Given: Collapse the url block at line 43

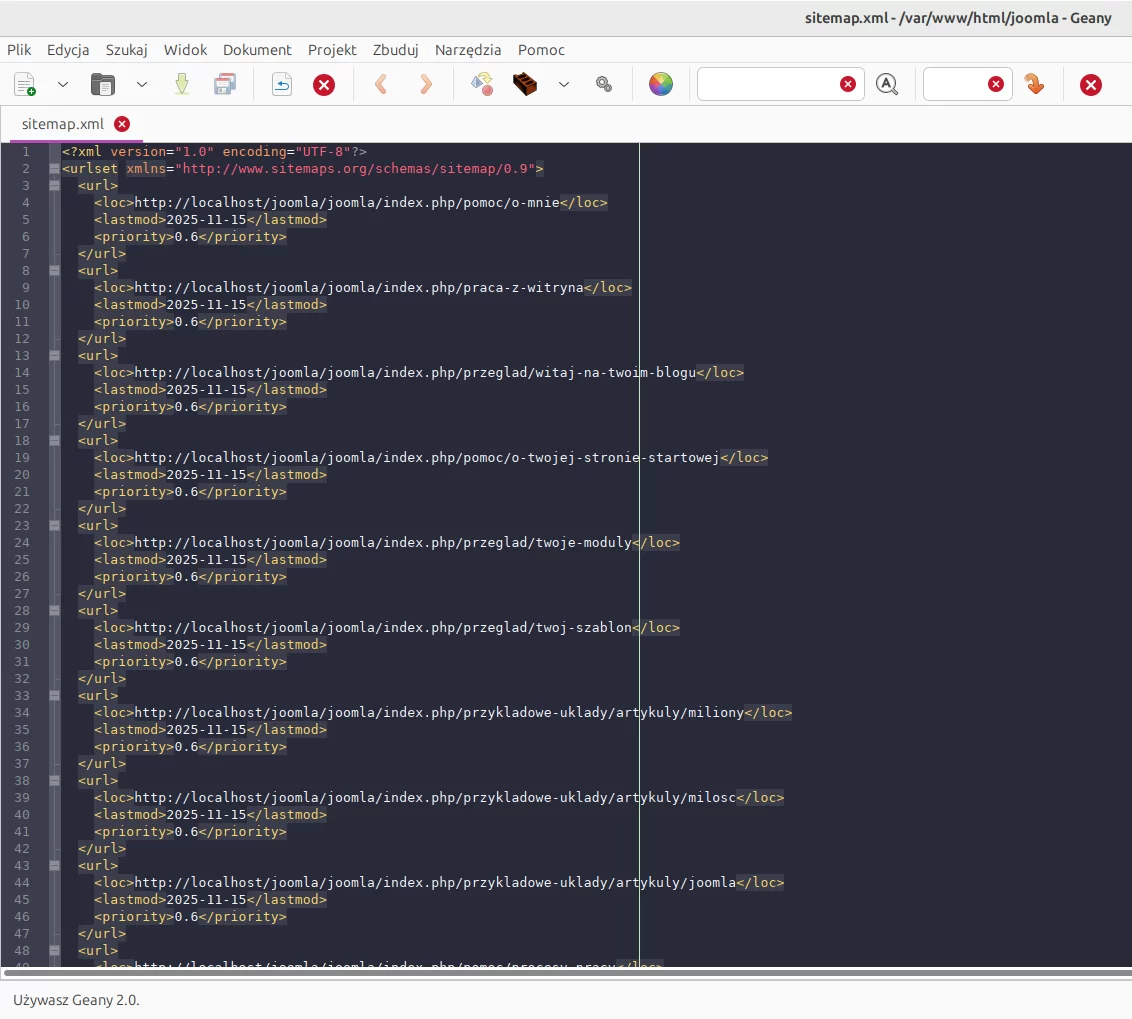Looking at the screenshot, I should [x=54, y=865].
